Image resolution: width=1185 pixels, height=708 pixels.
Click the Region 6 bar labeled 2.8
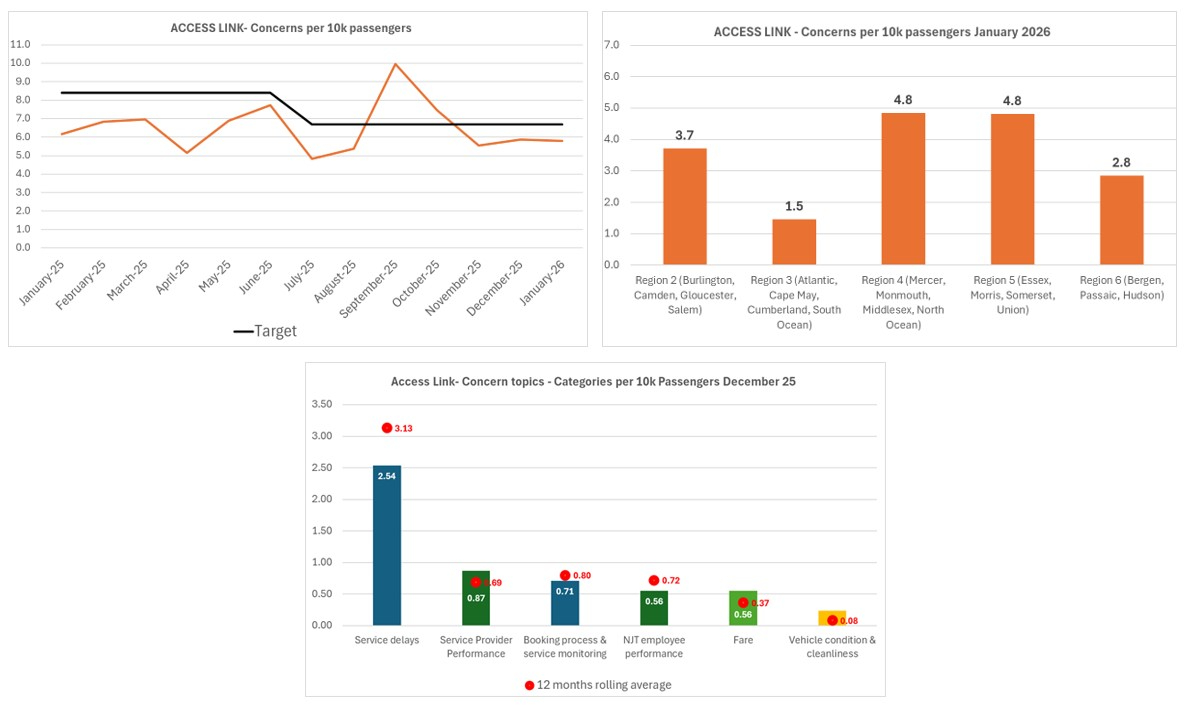1121,220
